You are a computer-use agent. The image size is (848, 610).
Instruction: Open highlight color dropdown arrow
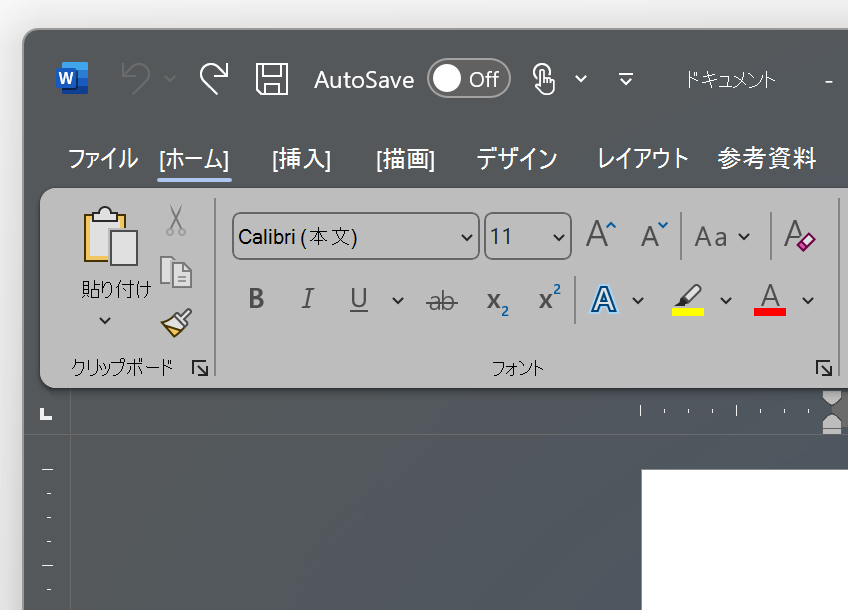tap(726, 301)
